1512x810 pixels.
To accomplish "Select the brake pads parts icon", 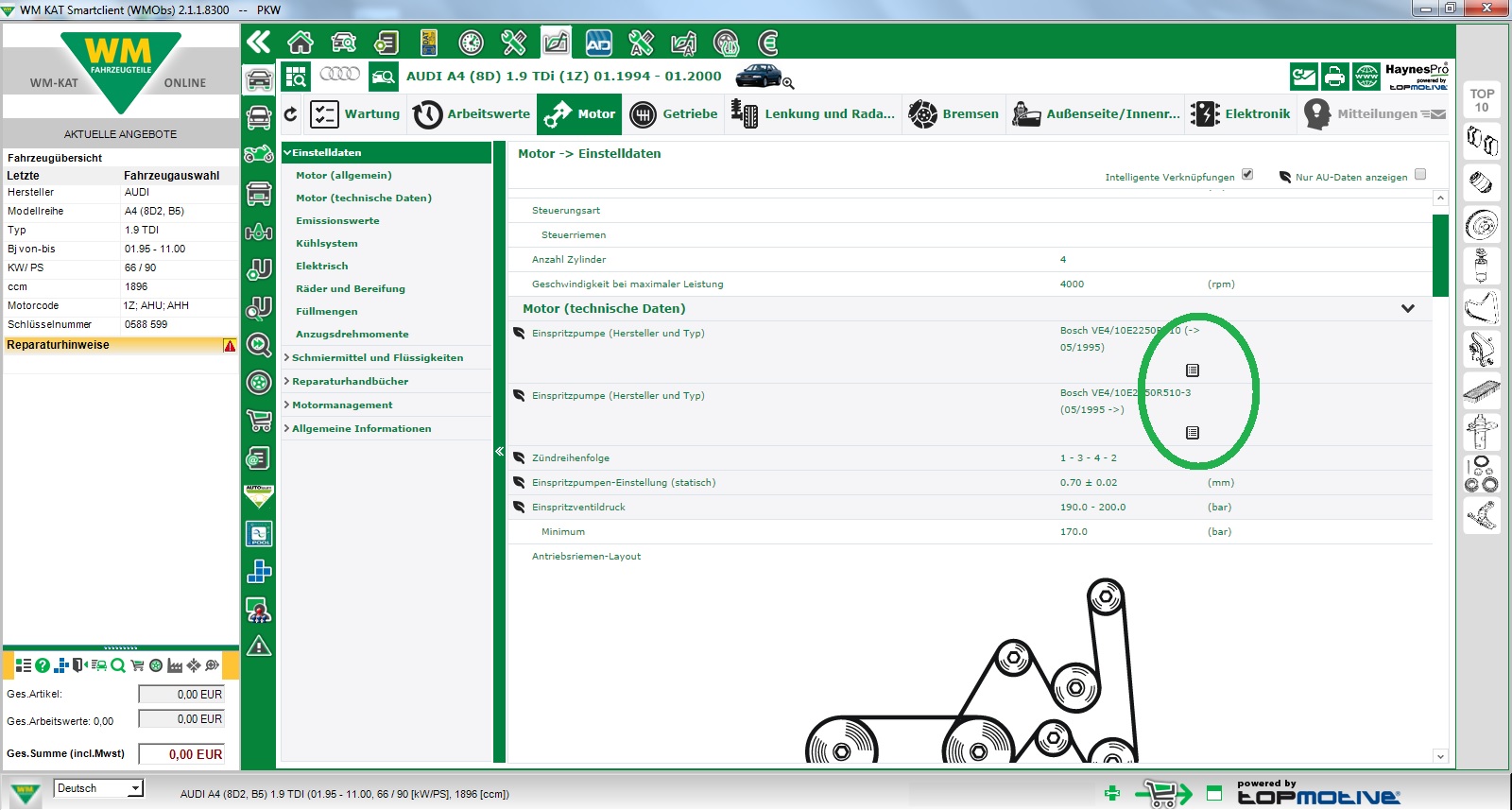I will (1482, 142).
